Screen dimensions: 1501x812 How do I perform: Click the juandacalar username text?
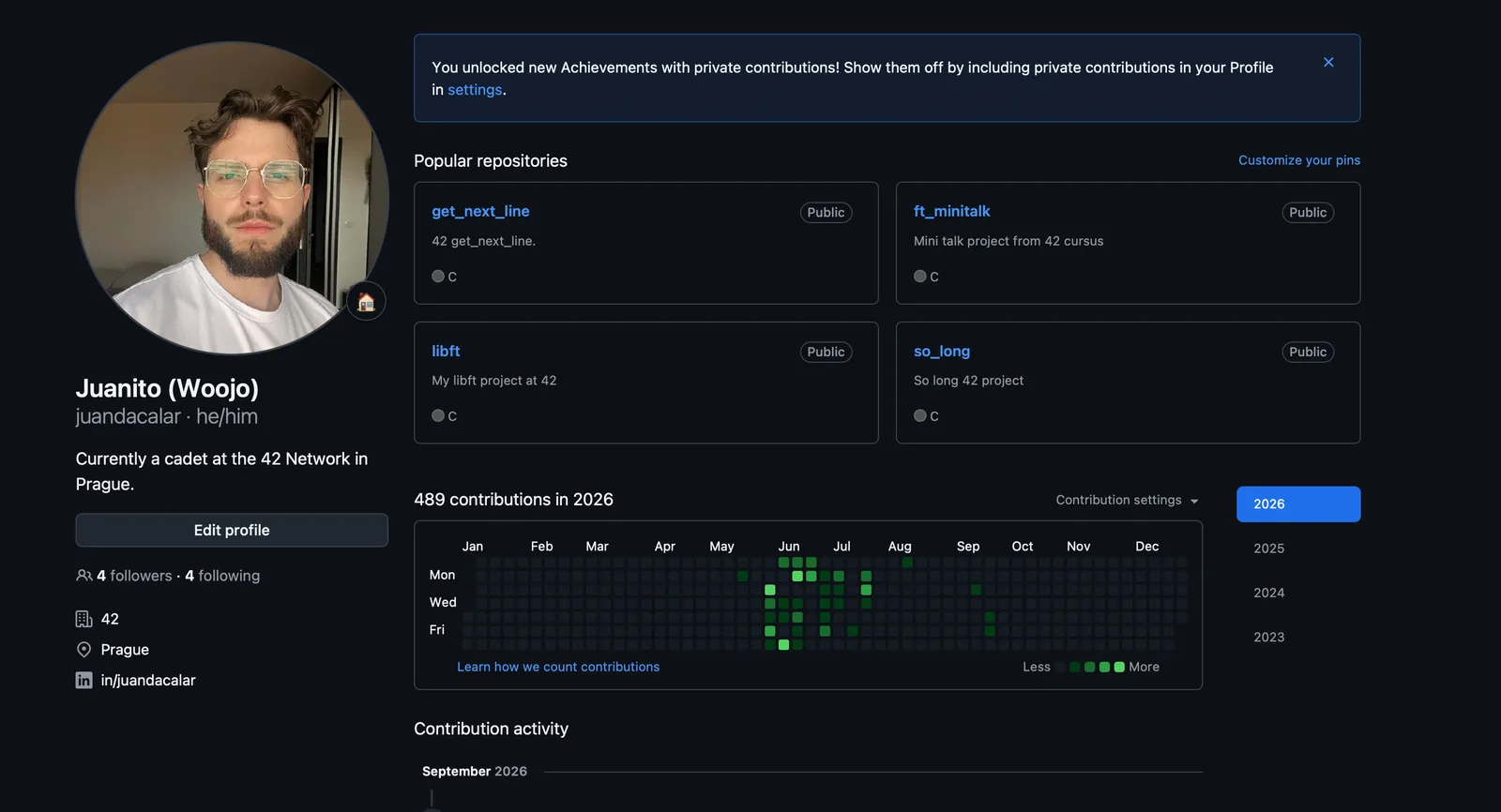[129, 416]
